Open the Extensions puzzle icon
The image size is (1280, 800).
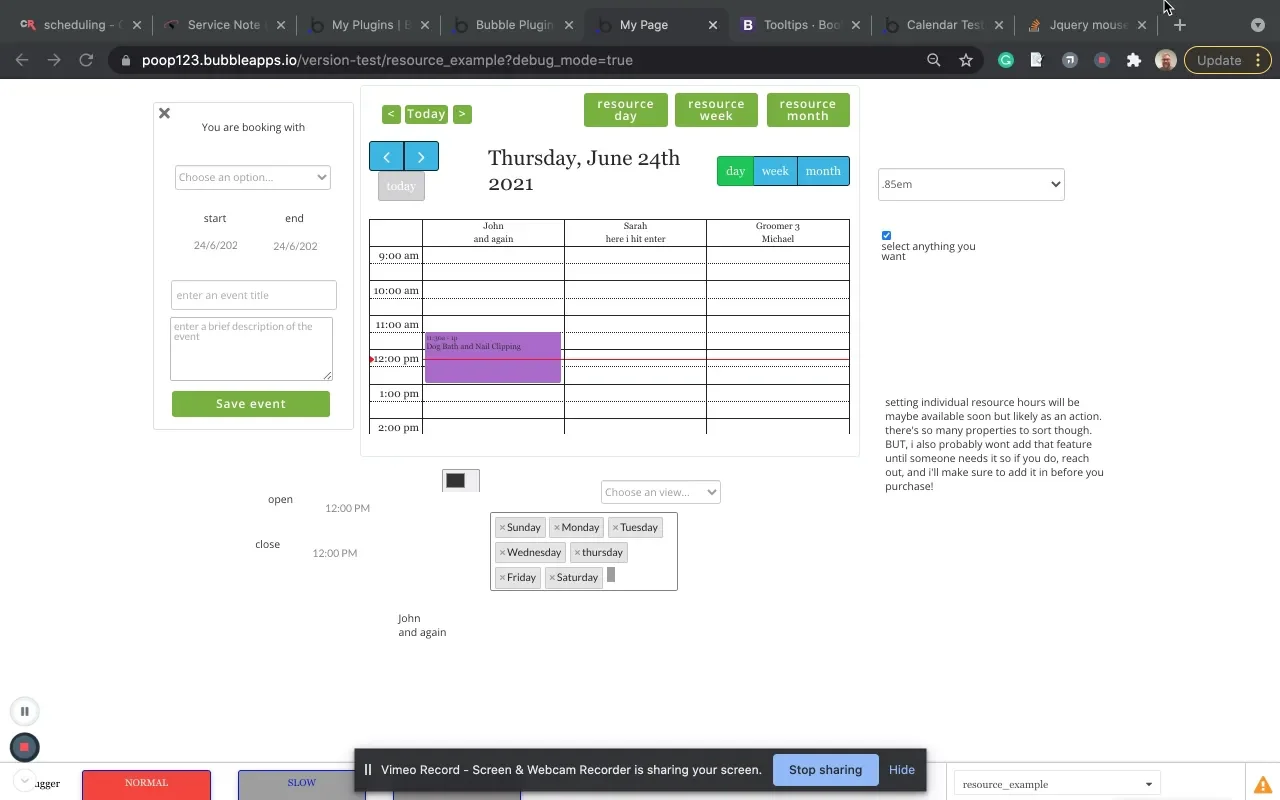pyautogui.click(x=1134, y=60)
